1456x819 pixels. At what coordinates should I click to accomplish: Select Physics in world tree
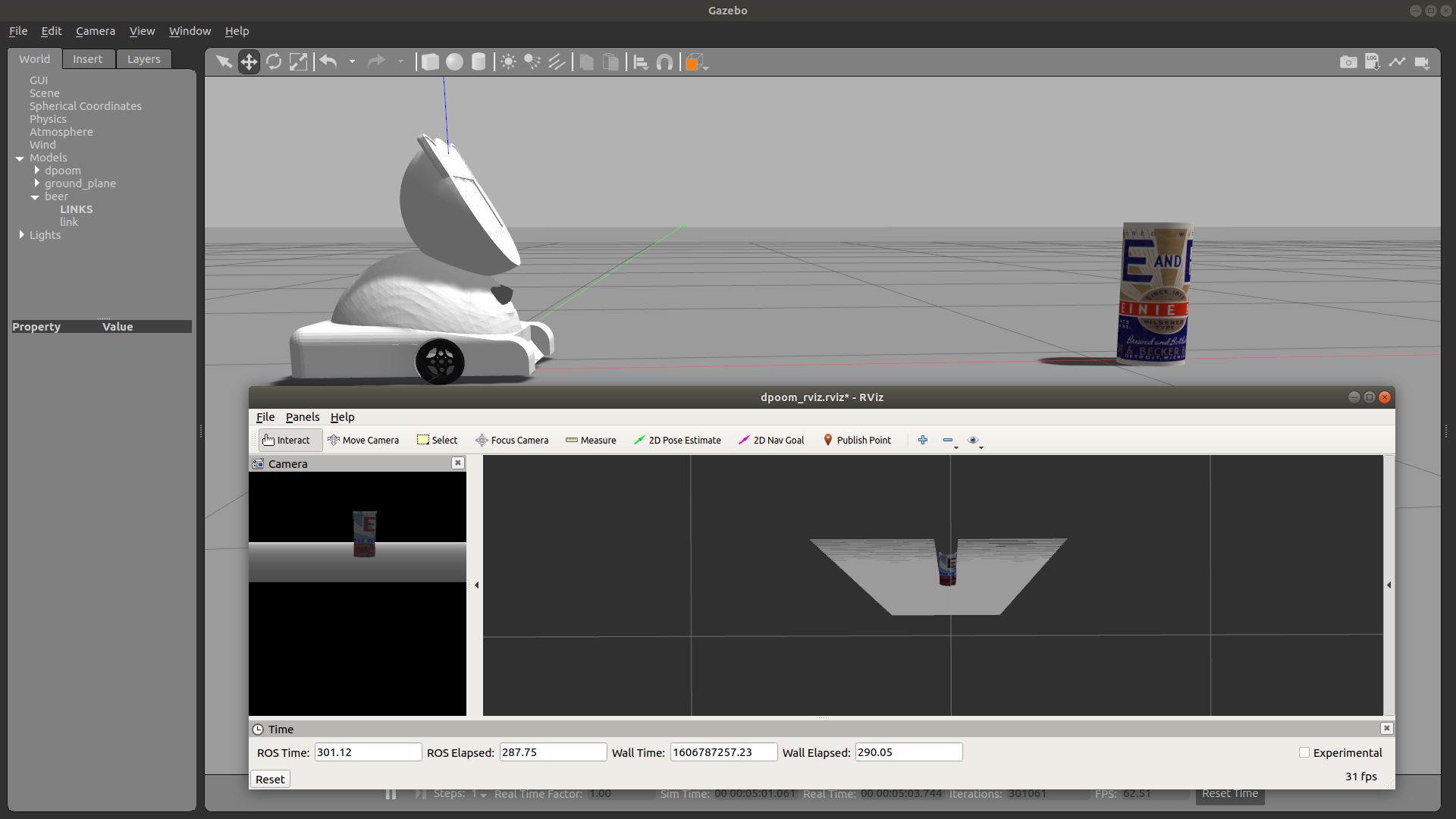point(48,119)
